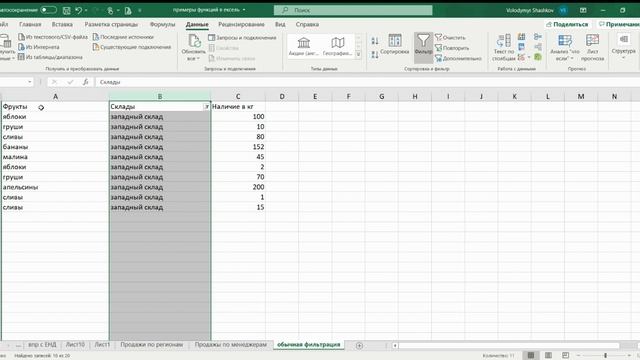Open the Сортировка dialog

(x=395, y=44)
